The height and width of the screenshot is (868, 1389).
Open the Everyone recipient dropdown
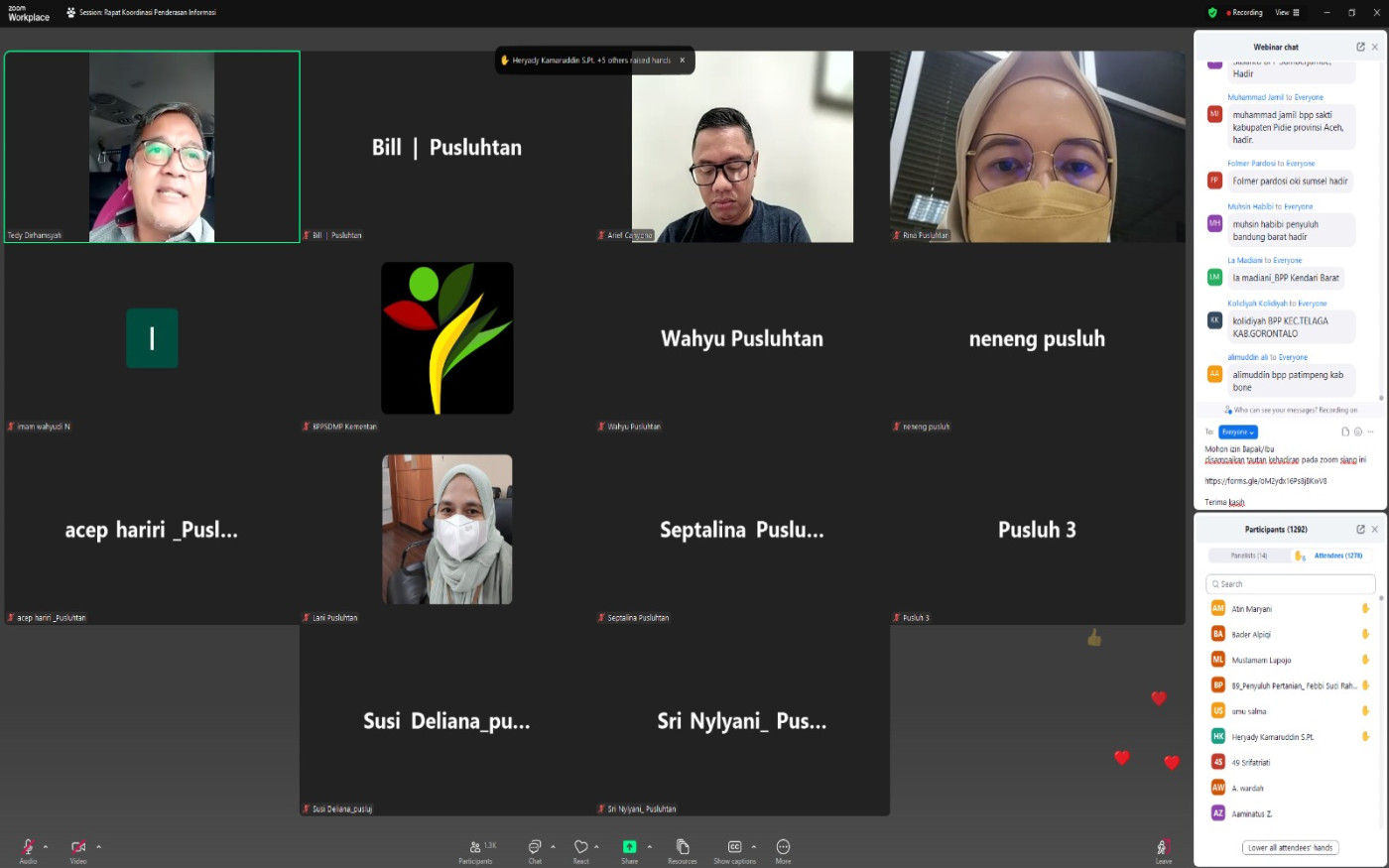[1238, 432]
